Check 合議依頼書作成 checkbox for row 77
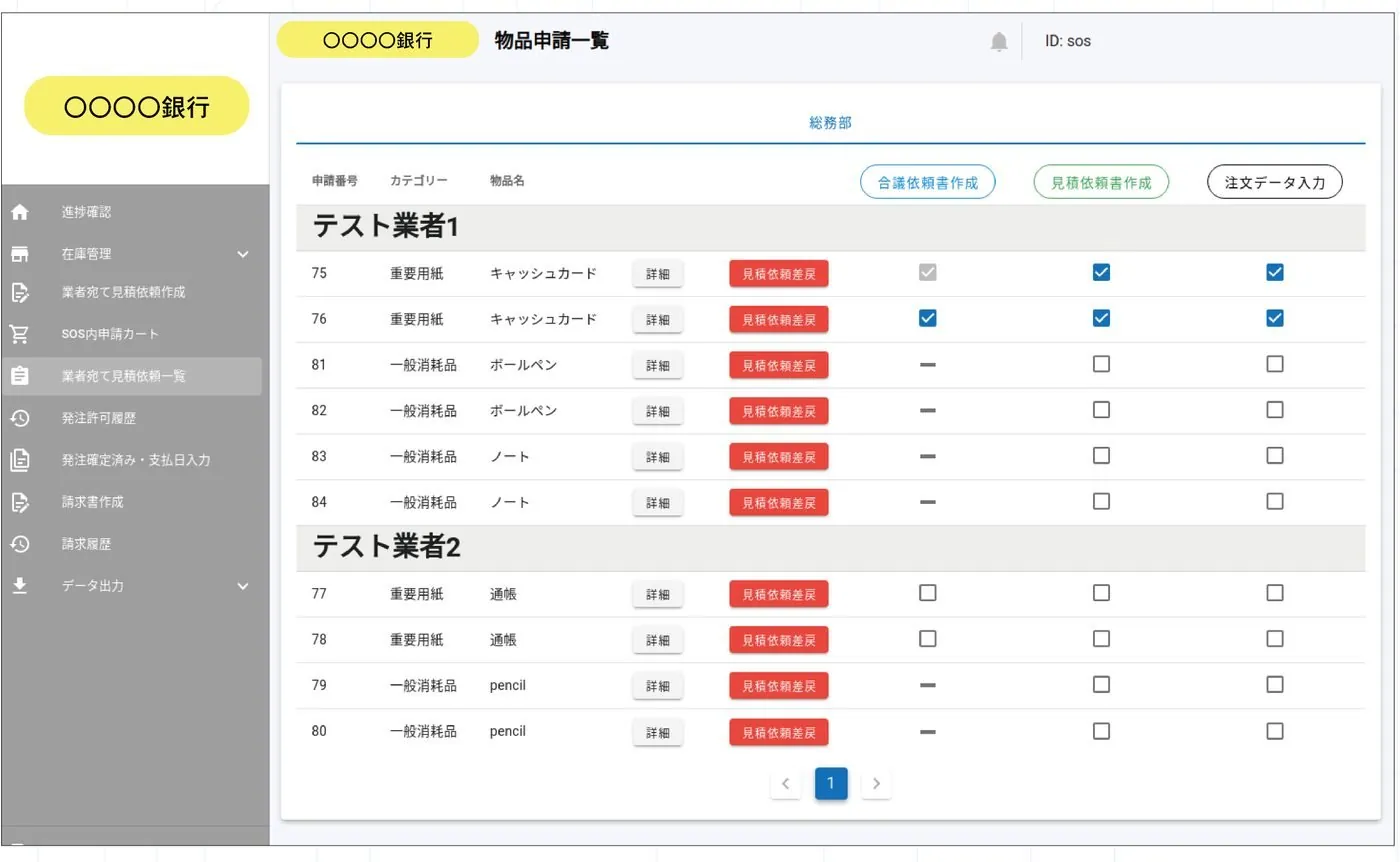 point(928,593)
